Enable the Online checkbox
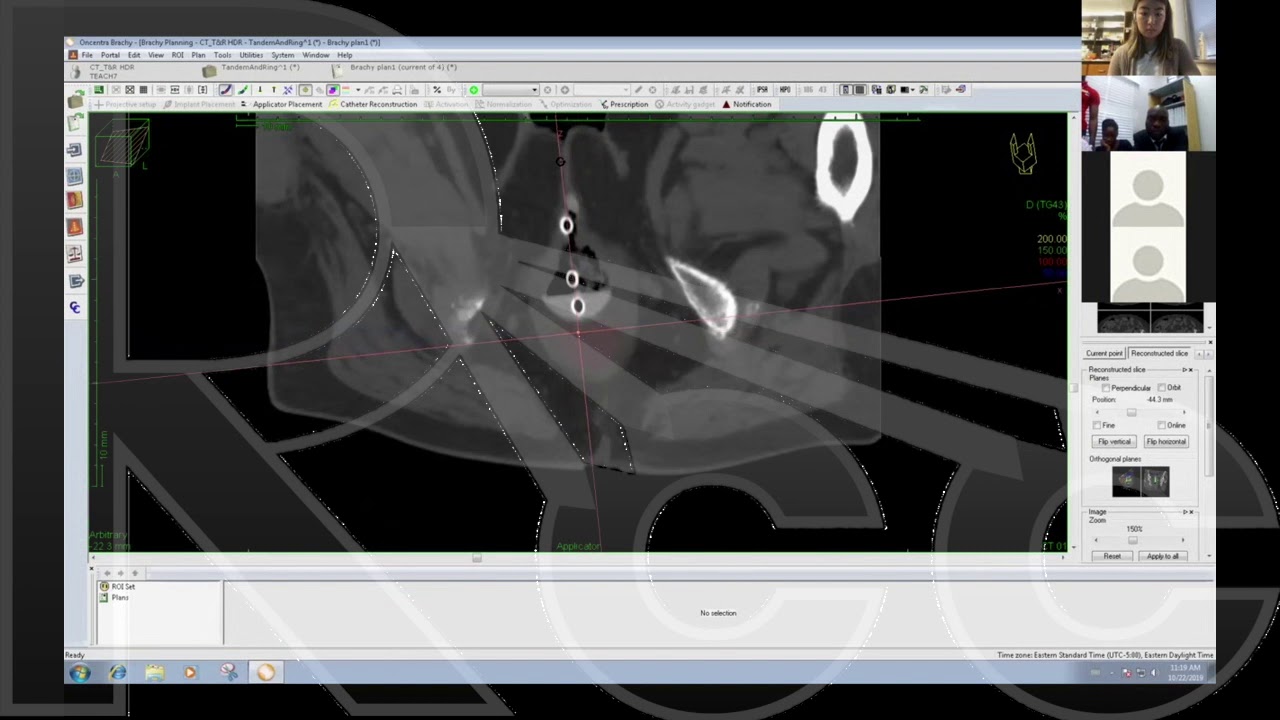Viewport: 1280px width, 720px height. [1162, 425]
